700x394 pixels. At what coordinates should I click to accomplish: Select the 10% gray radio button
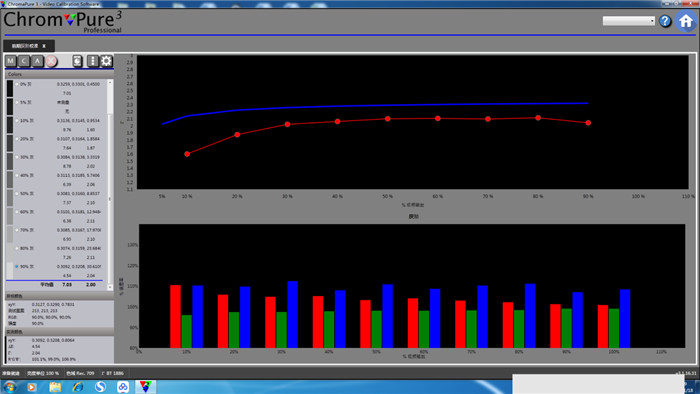tap(17, 121)
